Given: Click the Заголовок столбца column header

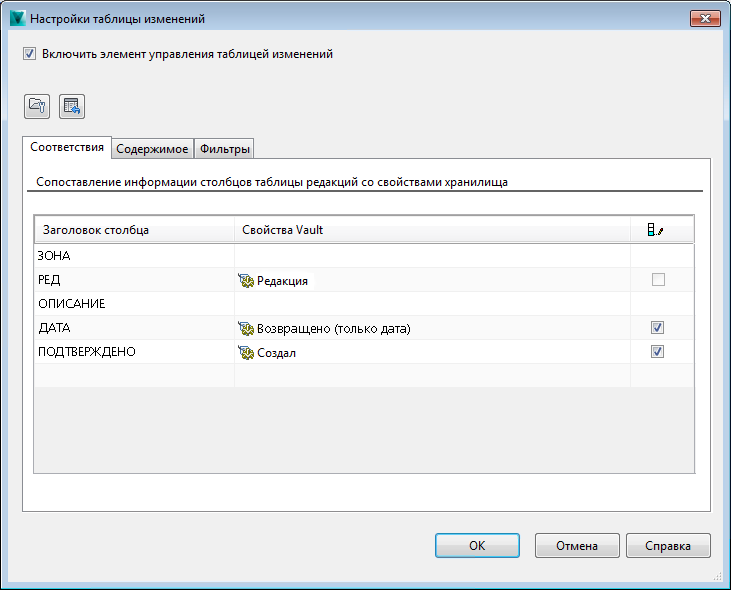Looking at the screenshot, I should point(134,230).
